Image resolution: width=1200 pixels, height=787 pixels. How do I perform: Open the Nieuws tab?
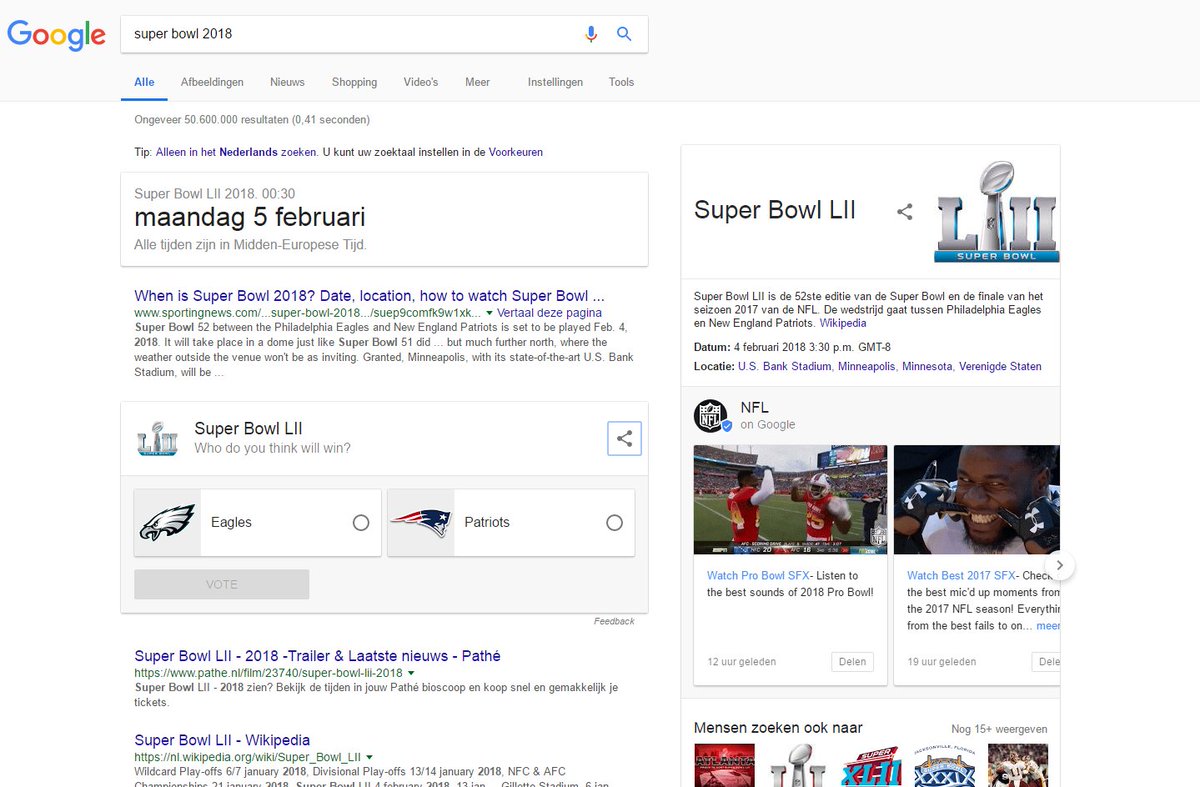point(287,82)
